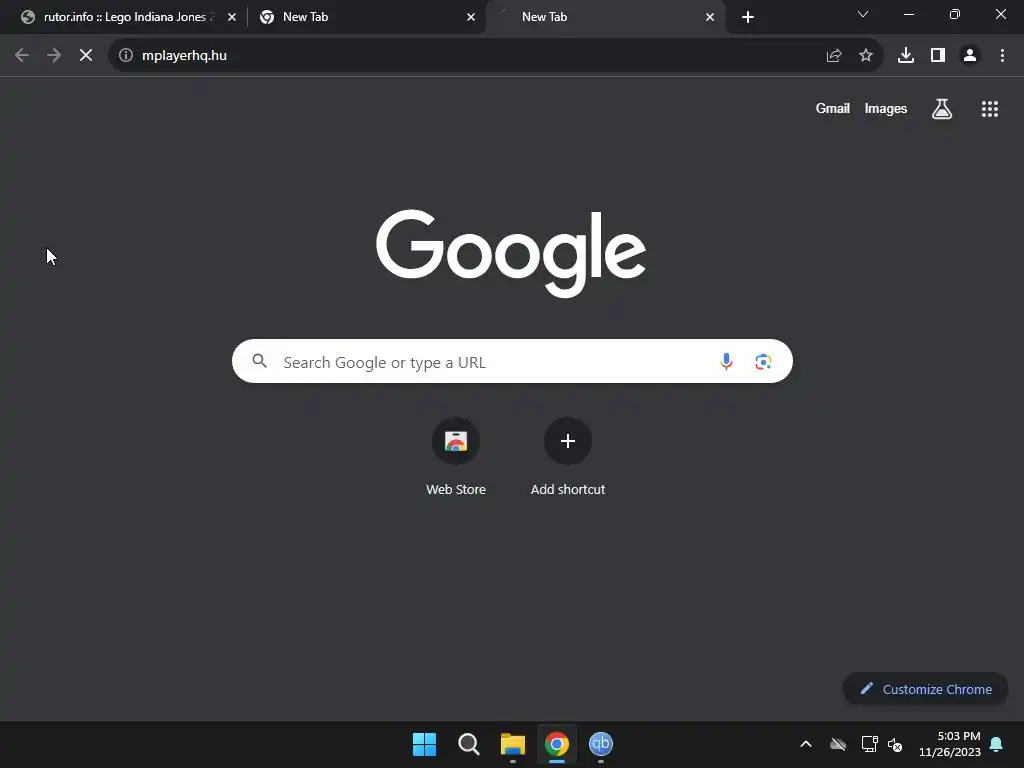Open clock showing 5:03 PM 11/26/2023
The image size is (1024, 768).
(x=950, y=744)
